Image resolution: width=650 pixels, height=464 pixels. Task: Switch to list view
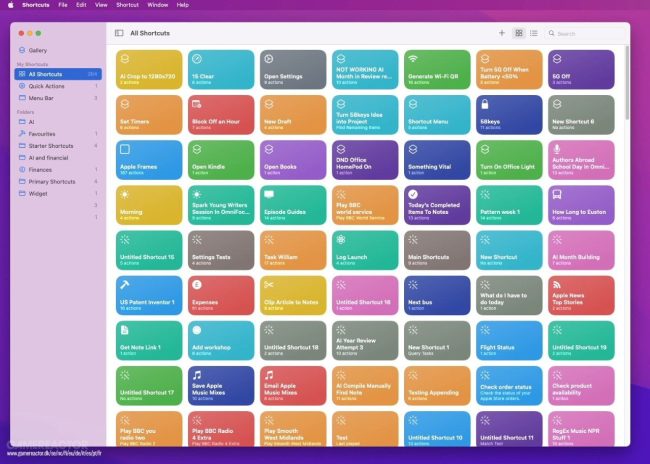[x=534, y=33]
